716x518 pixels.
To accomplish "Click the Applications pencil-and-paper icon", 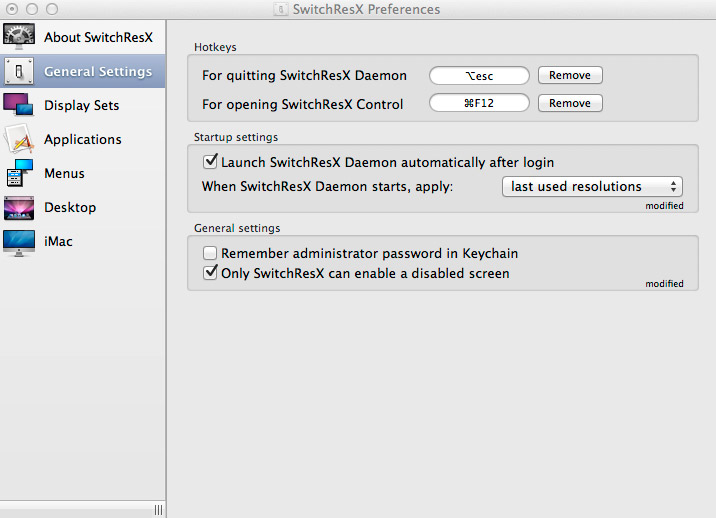I will coord(19,139).
